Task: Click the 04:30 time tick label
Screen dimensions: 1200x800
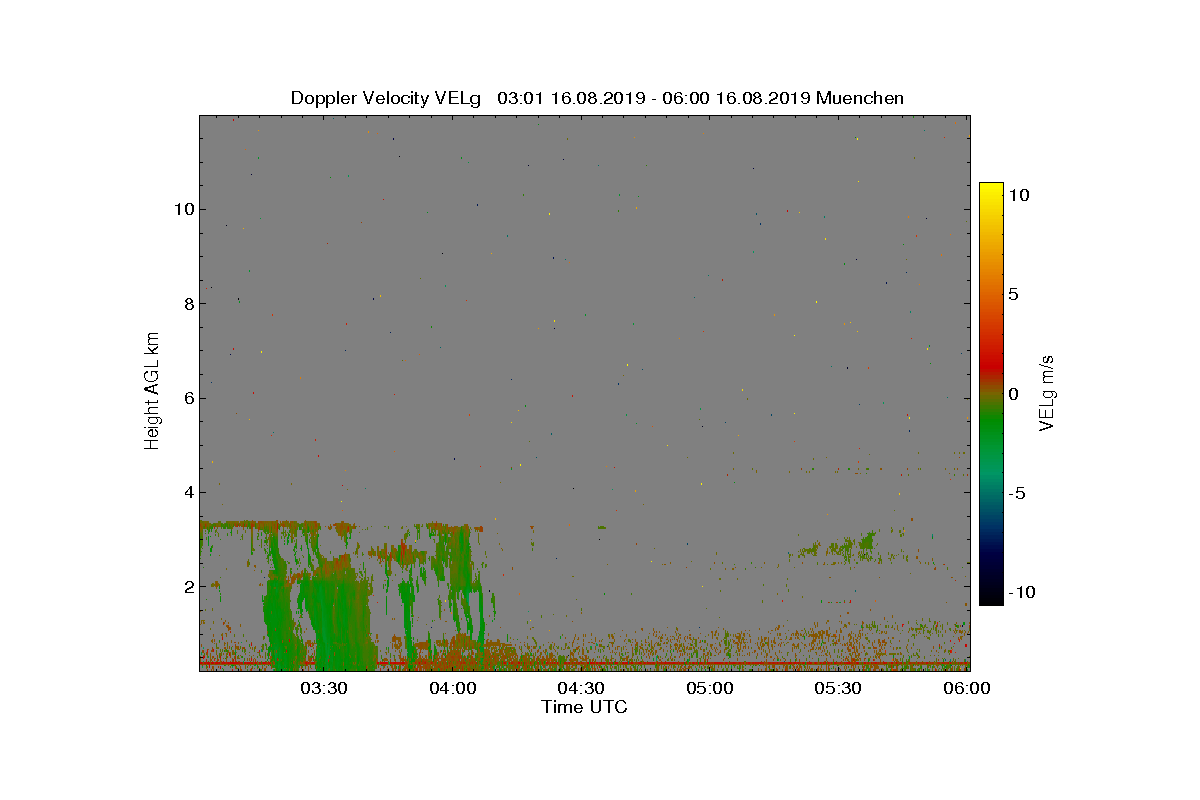Action: (x=581, y=688)
